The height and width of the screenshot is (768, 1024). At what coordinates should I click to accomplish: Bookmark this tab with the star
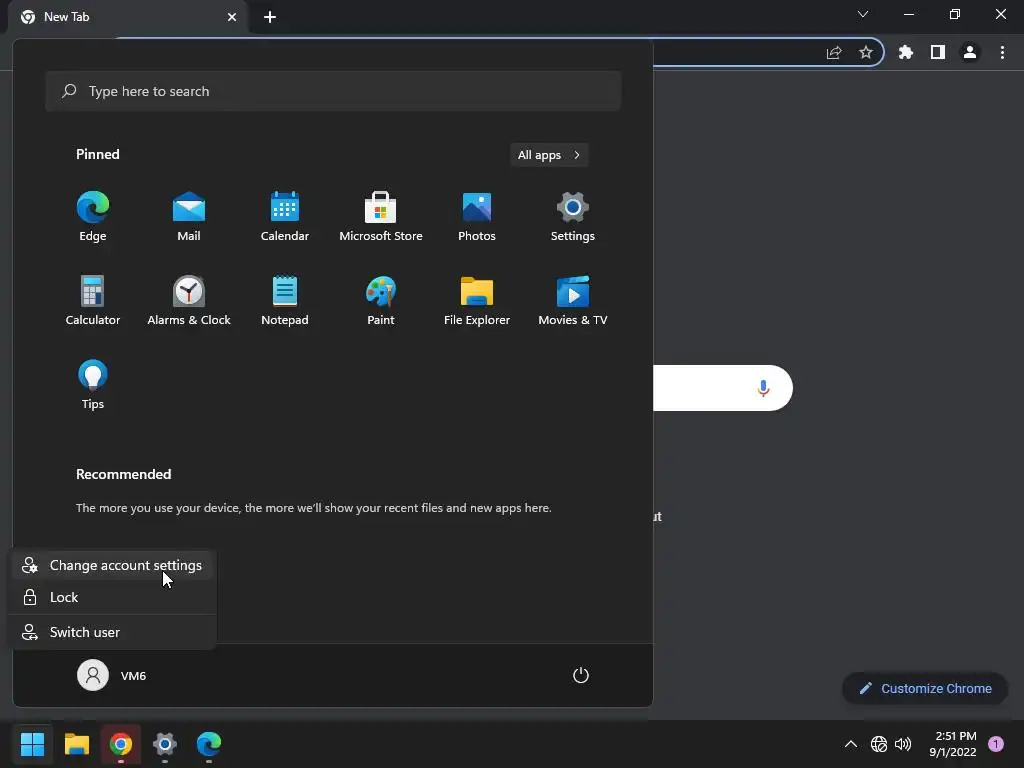tap(866, 52)
